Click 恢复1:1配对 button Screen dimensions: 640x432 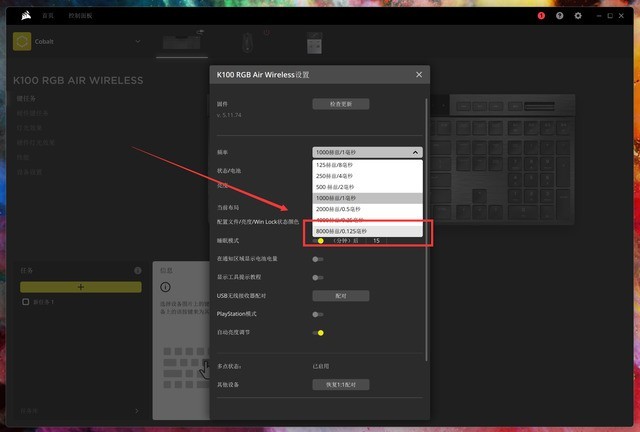pyautogui.click(x=341, y=385)
